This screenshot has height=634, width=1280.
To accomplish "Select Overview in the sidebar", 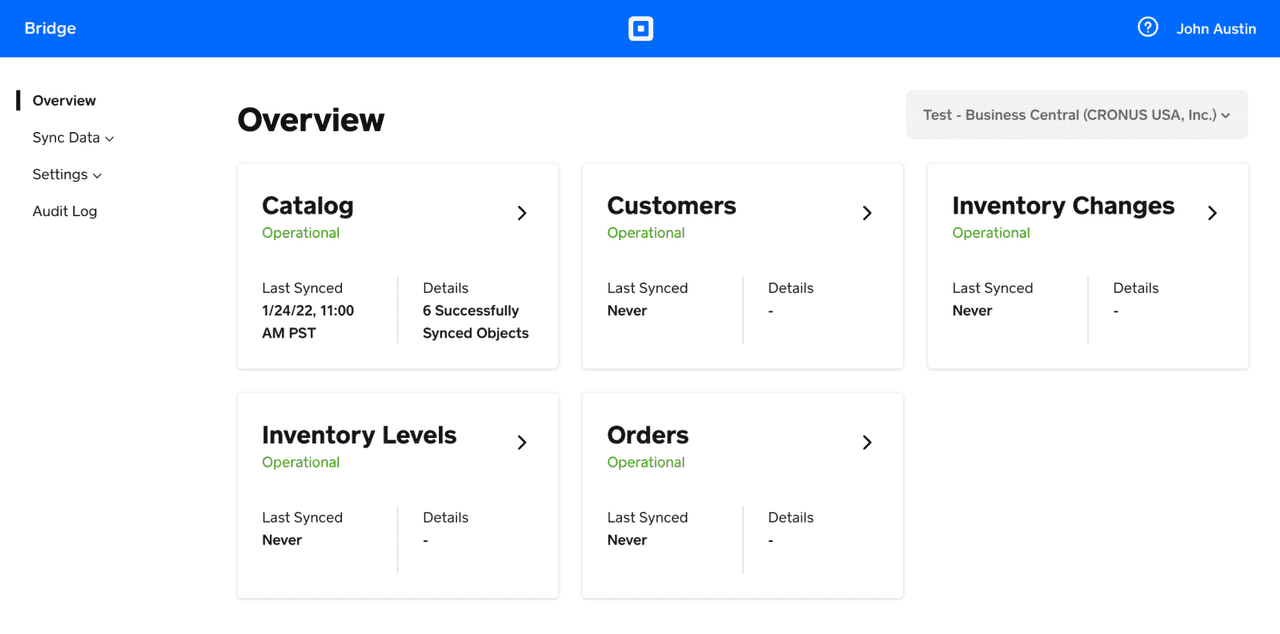I will coord(63,100).
